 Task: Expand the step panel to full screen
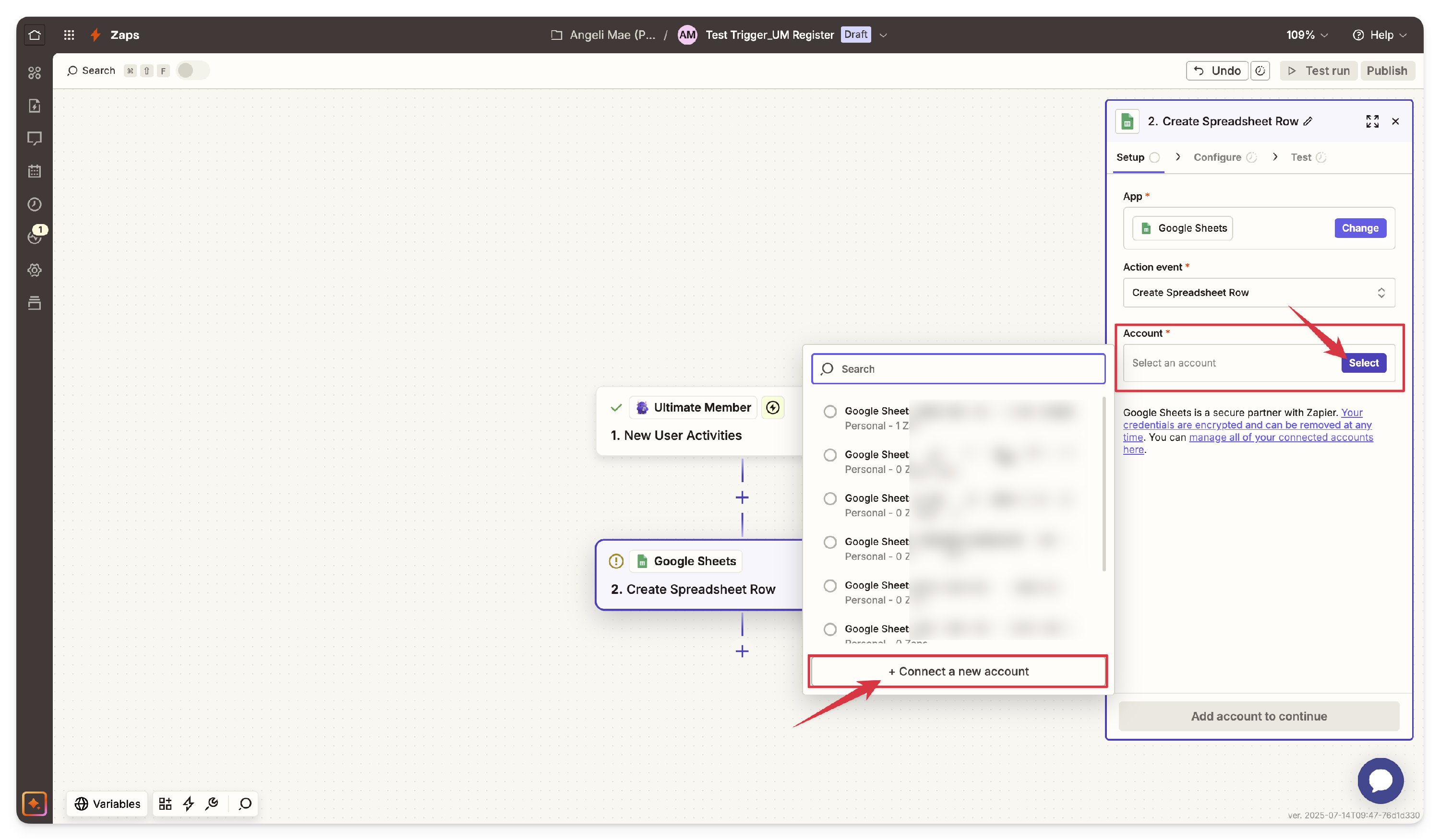pos(1372,122)
